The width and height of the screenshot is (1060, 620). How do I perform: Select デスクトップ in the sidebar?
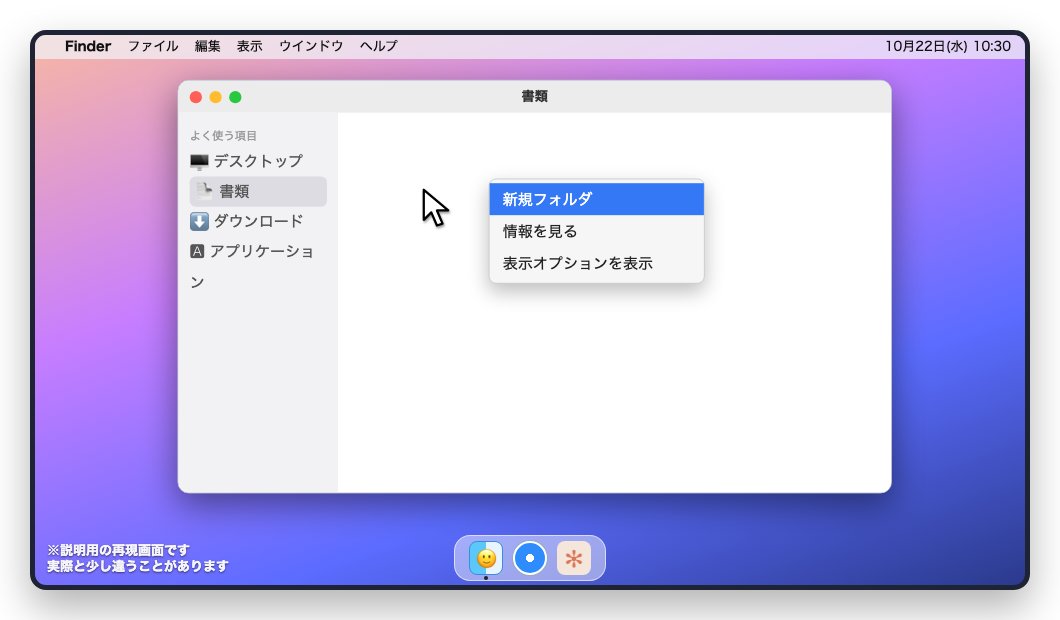click(x=258, y=161)
